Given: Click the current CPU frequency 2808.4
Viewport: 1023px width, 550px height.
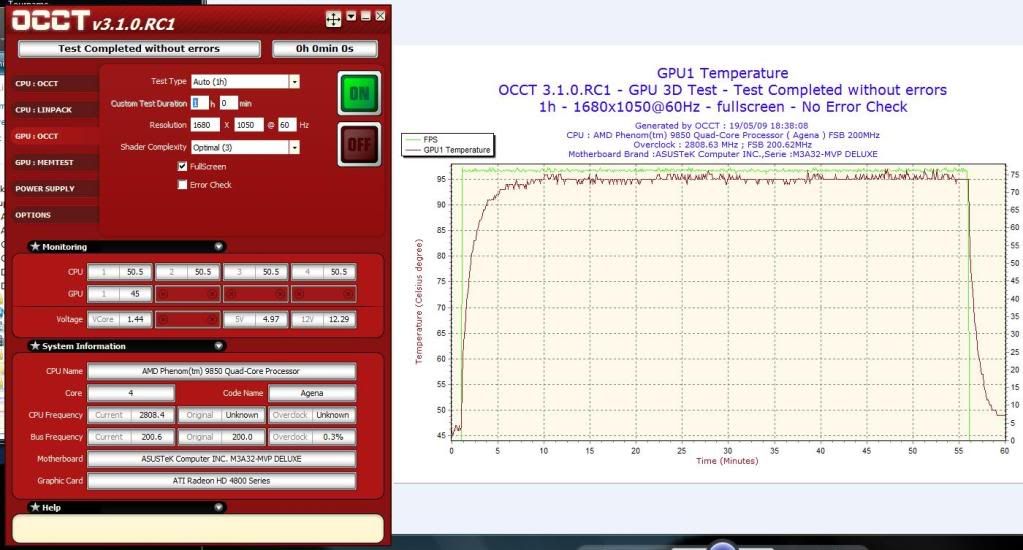Looking at the screenshot, I should click(x=152, y=415).
